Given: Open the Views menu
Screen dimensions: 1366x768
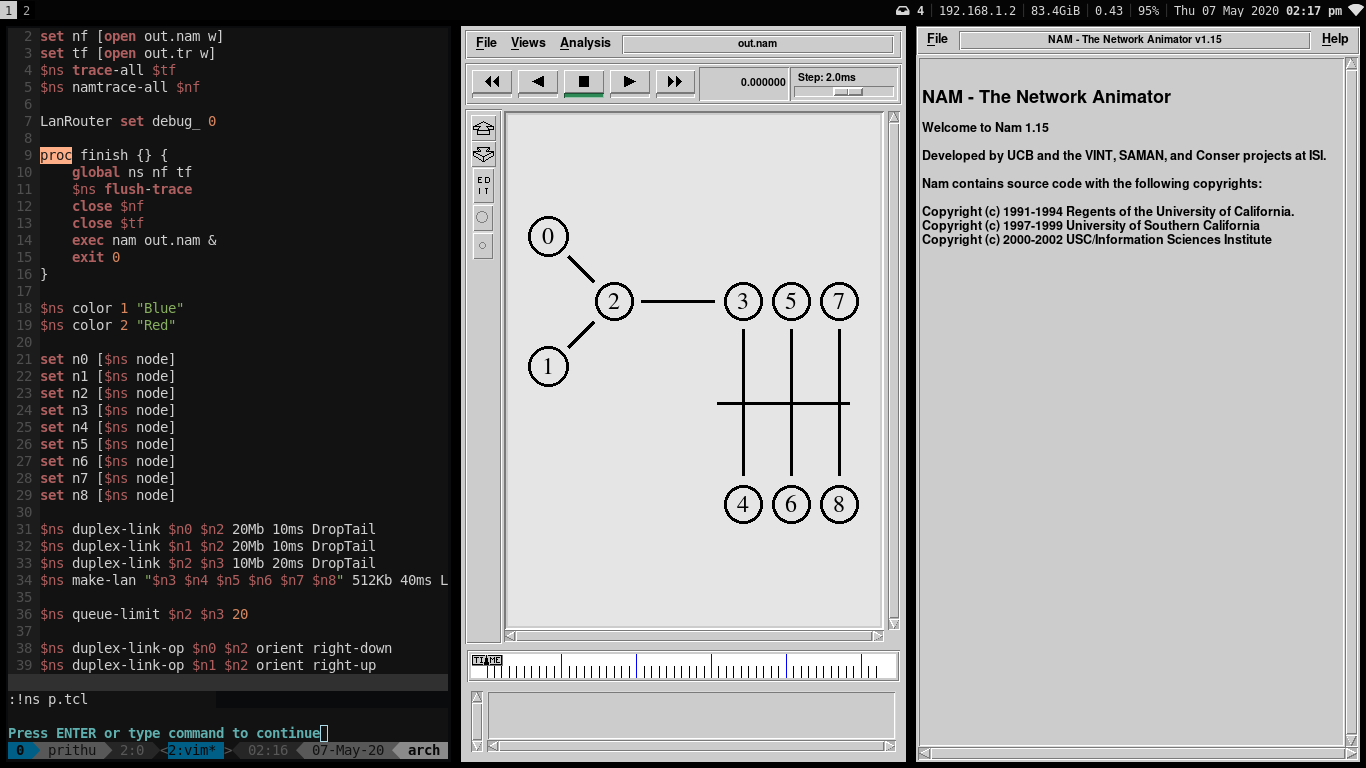Looking at the screenshot, I should tap(528, 43).
